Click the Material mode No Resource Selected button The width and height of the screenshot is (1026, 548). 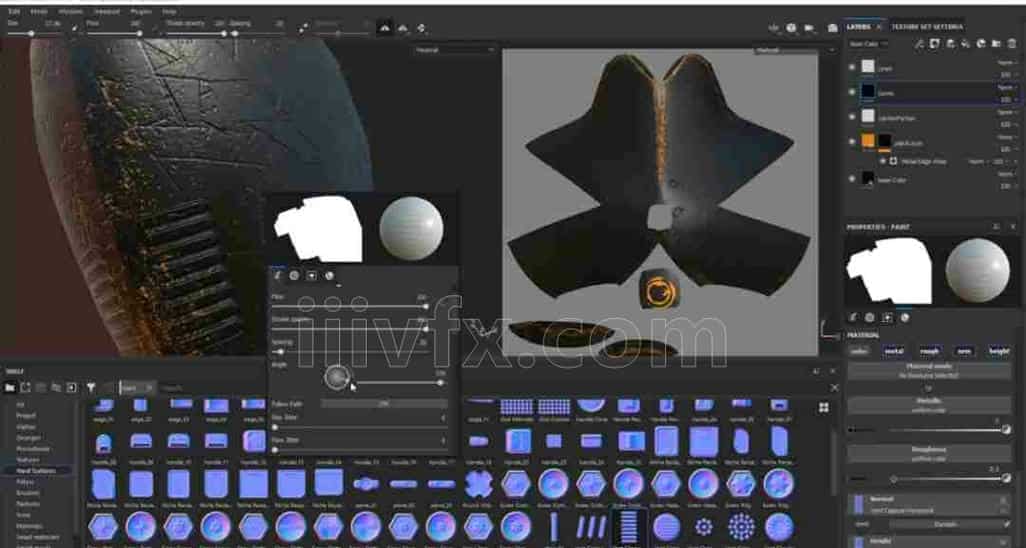tap(929, 371)
